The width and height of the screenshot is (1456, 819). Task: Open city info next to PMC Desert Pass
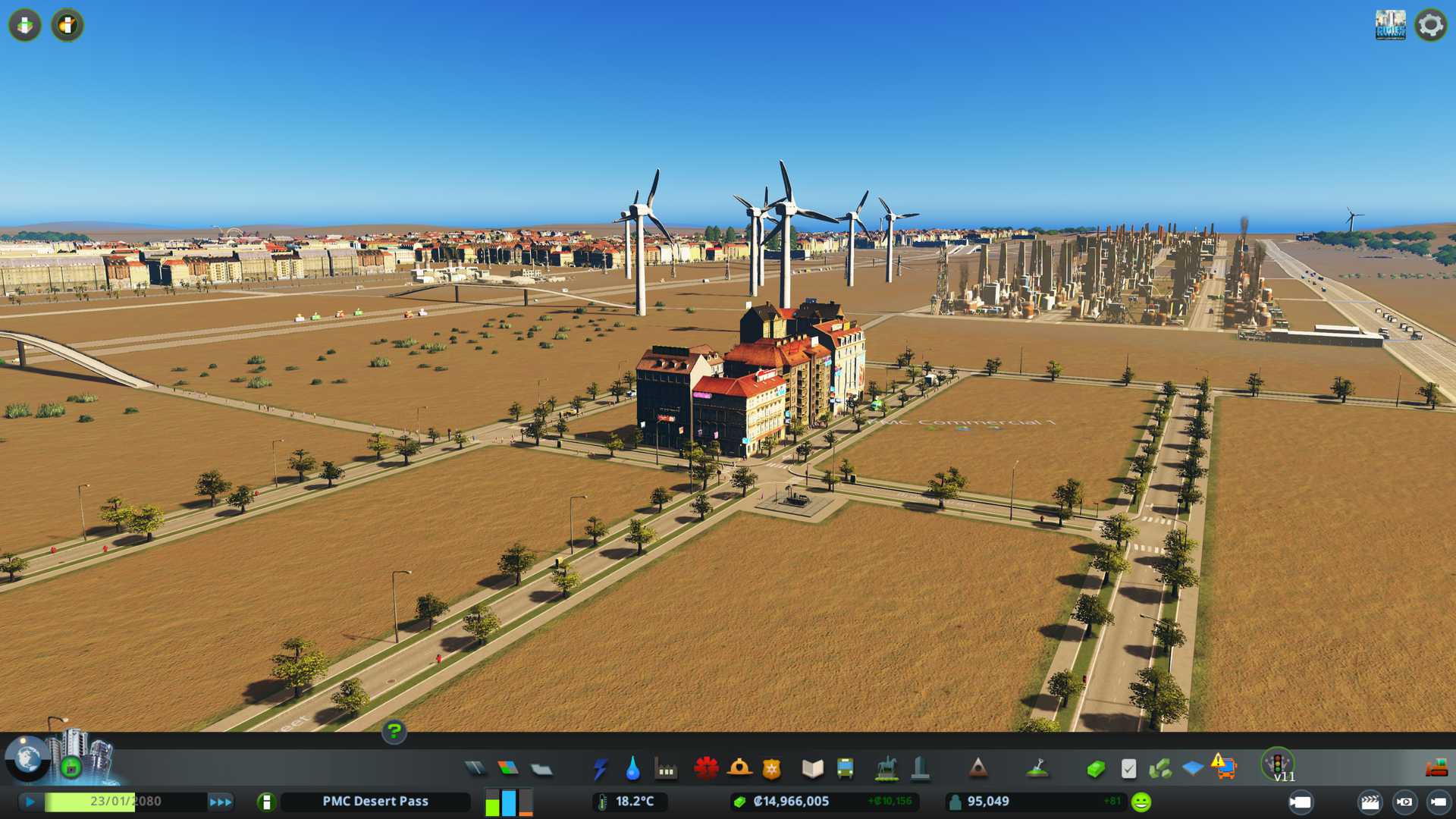[266, 802]
